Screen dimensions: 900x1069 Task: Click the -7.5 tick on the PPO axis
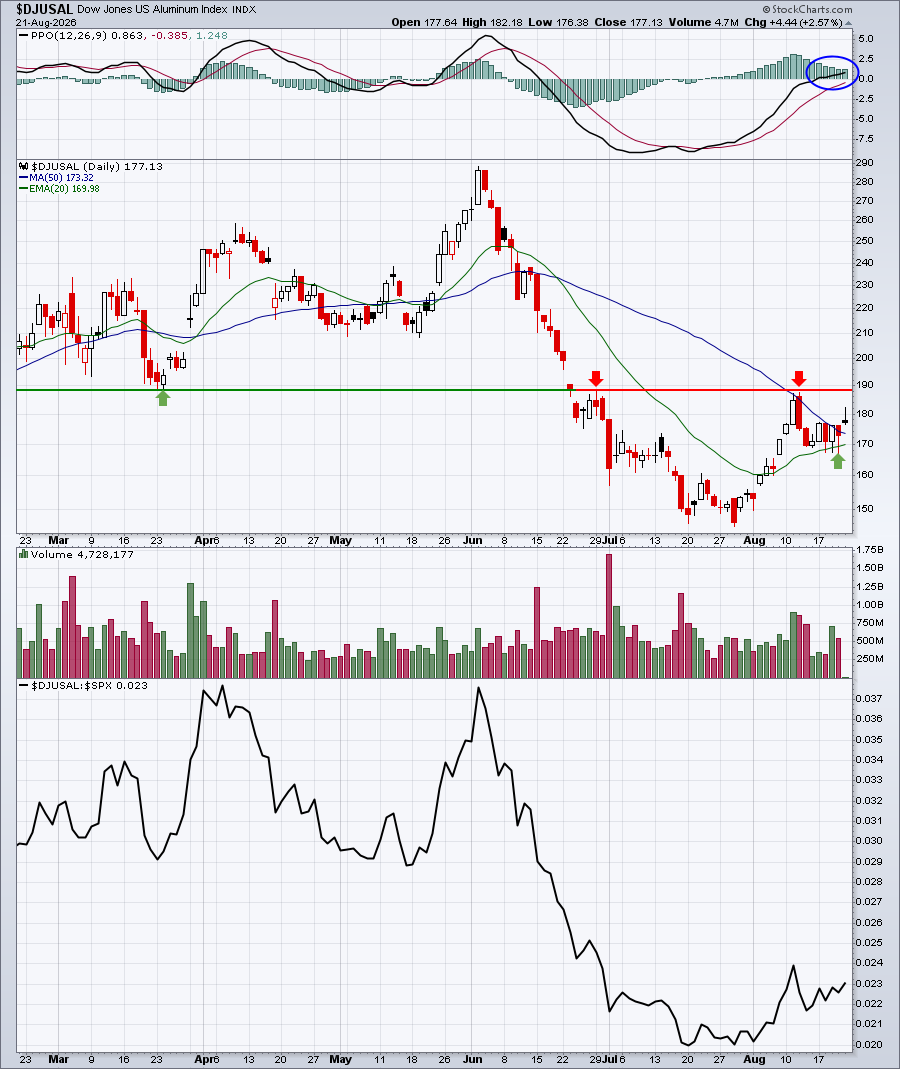(x=865, y=138)
